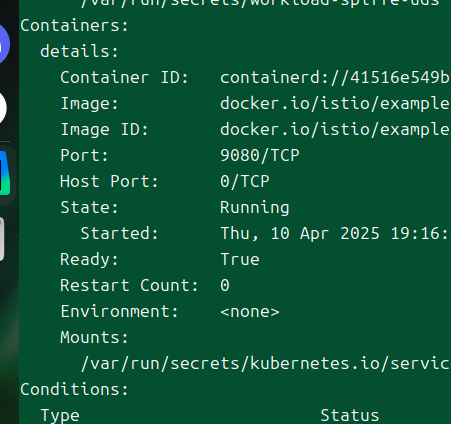Viewport: 451px width, 424px height.
Task: Click the docker.io Image ID value line
Action: click(335, 130)
